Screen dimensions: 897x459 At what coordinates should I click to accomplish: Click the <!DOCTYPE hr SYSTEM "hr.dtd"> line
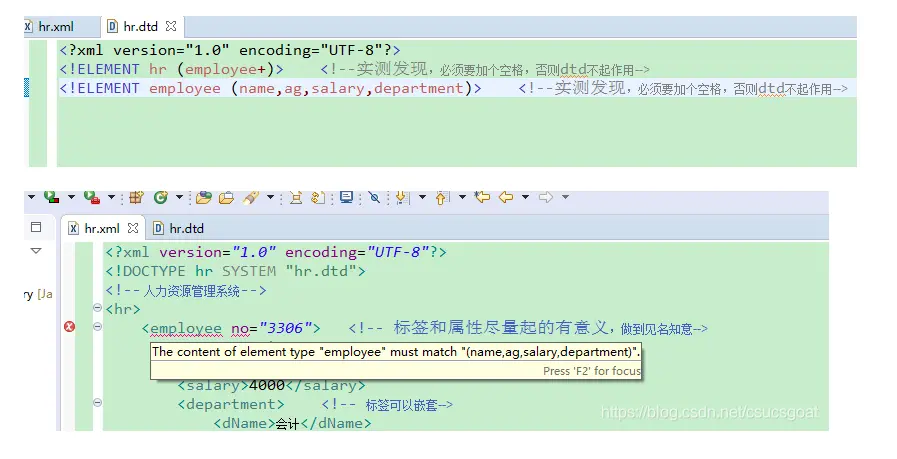click(235, 271)
